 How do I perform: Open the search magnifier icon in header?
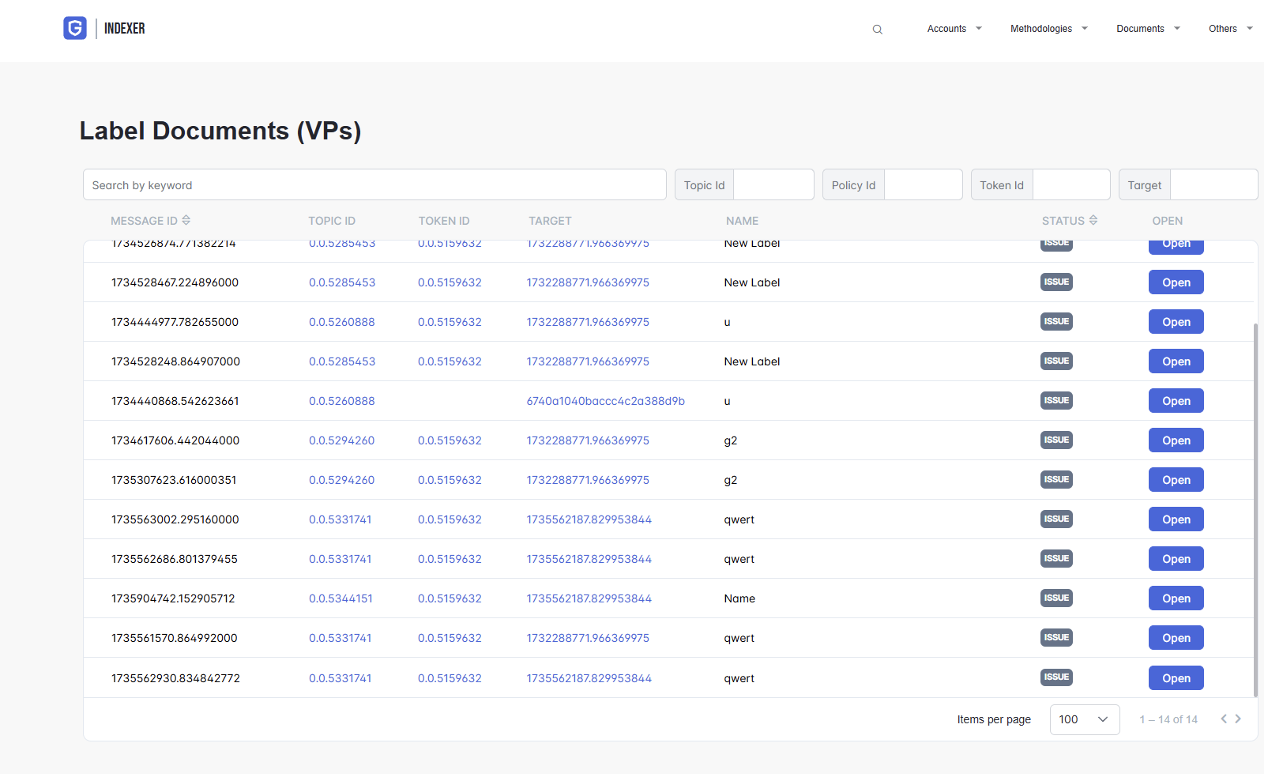(877, 30)
